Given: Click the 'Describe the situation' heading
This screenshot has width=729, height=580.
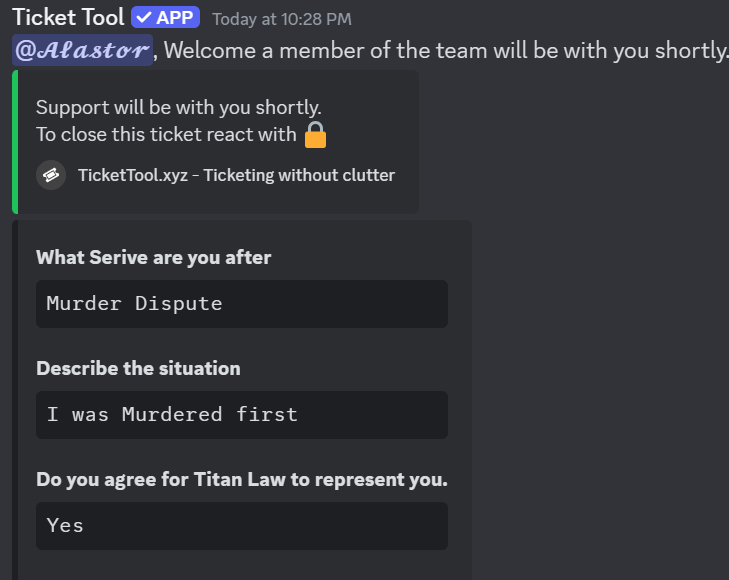Looking at the screenshot, I should 139,369.
